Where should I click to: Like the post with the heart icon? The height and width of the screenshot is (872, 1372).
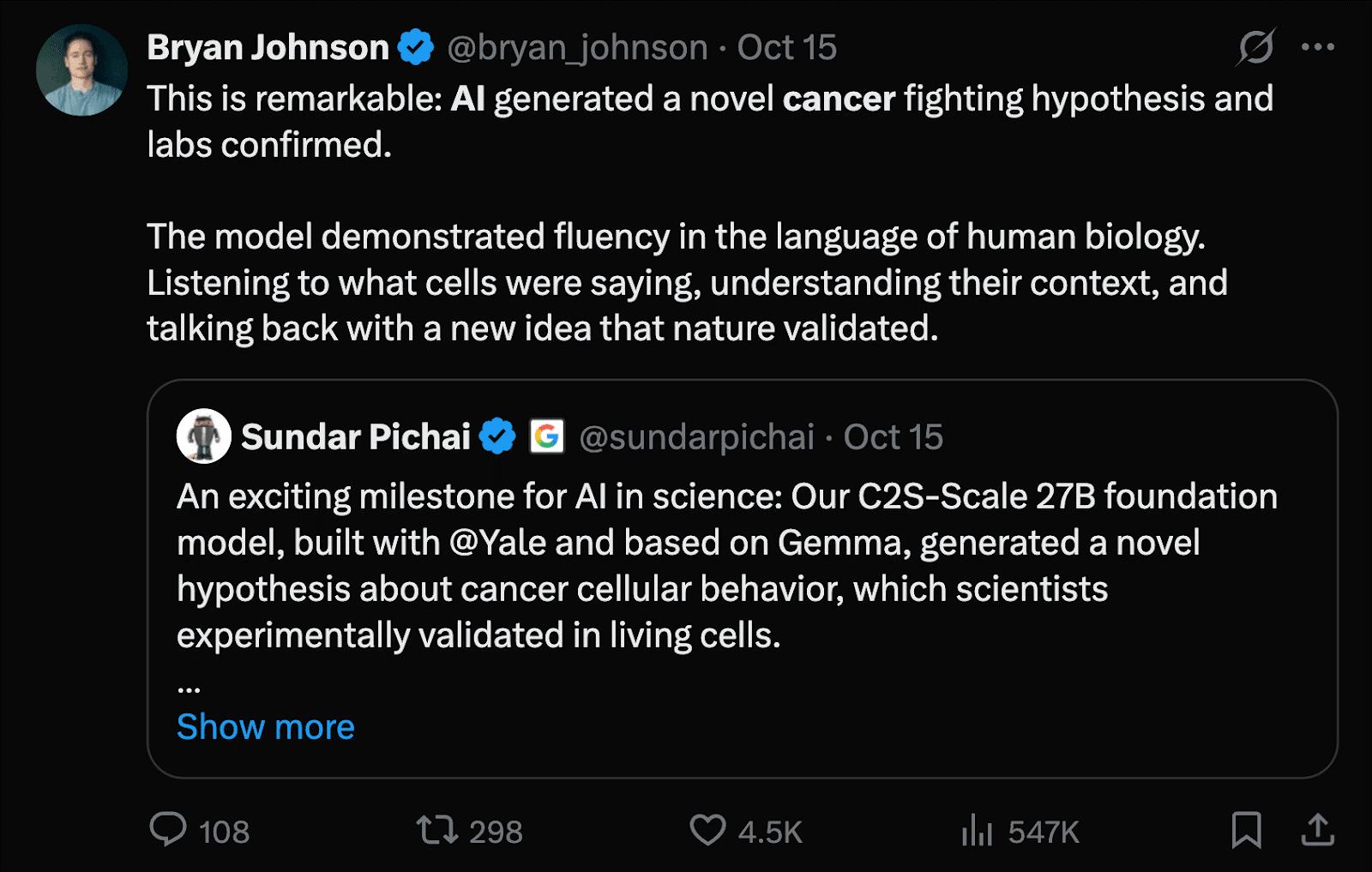pos(707,830)
